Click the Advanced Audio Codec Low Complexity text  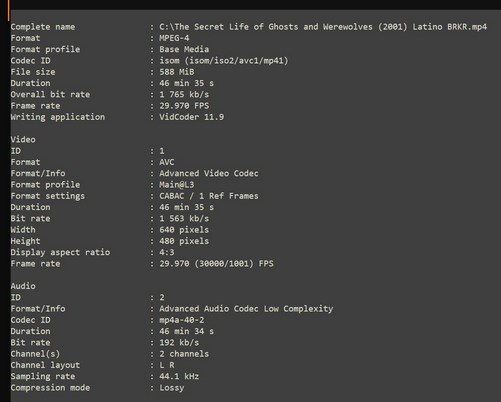pyautogui.click(x=246, y=309)
